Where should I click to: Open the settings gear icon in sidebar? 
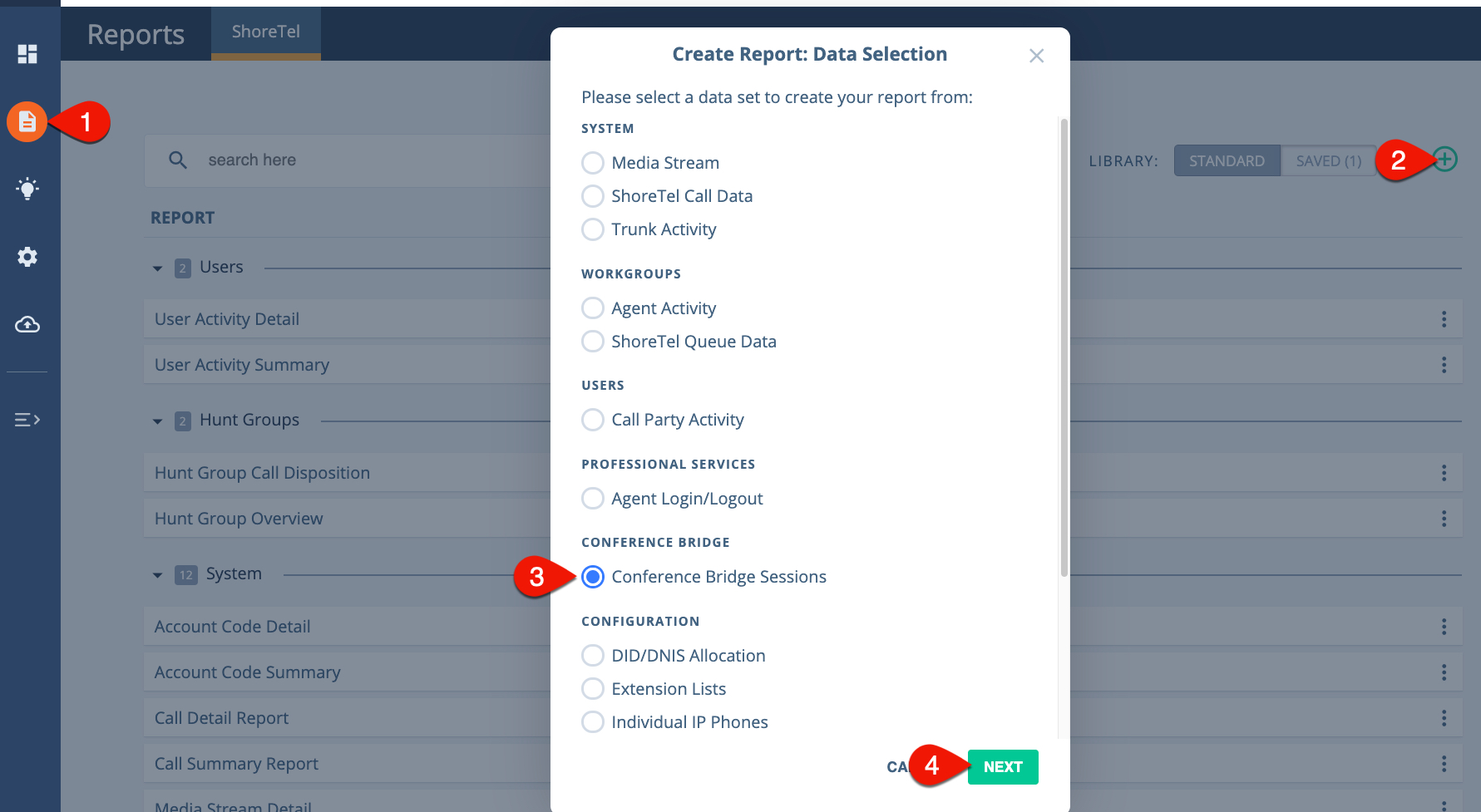tap(27, 257)
